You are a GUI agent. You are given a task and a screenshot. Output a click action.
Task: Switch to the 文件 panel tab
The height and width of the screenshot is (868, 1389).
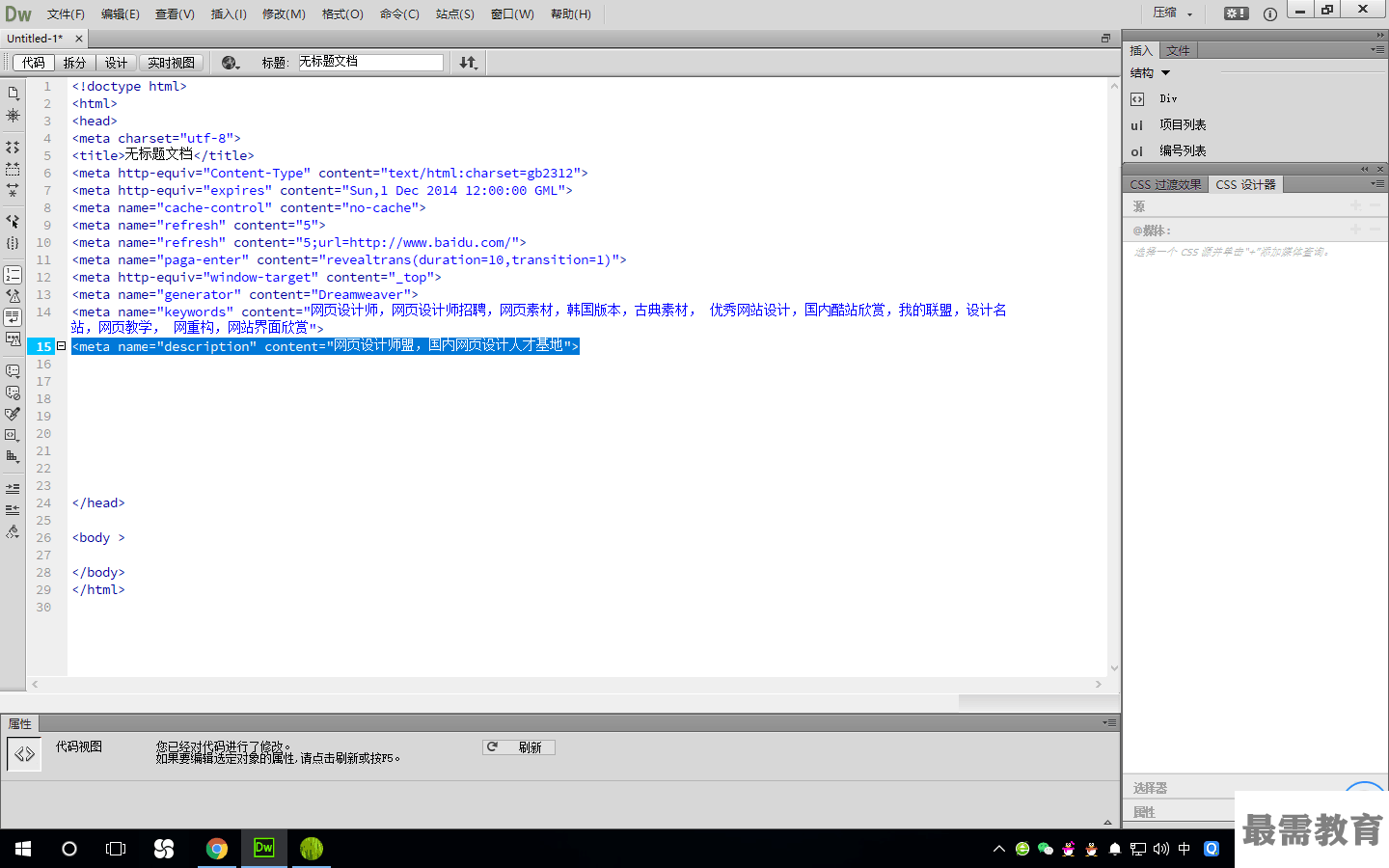tap(1178, 50)
